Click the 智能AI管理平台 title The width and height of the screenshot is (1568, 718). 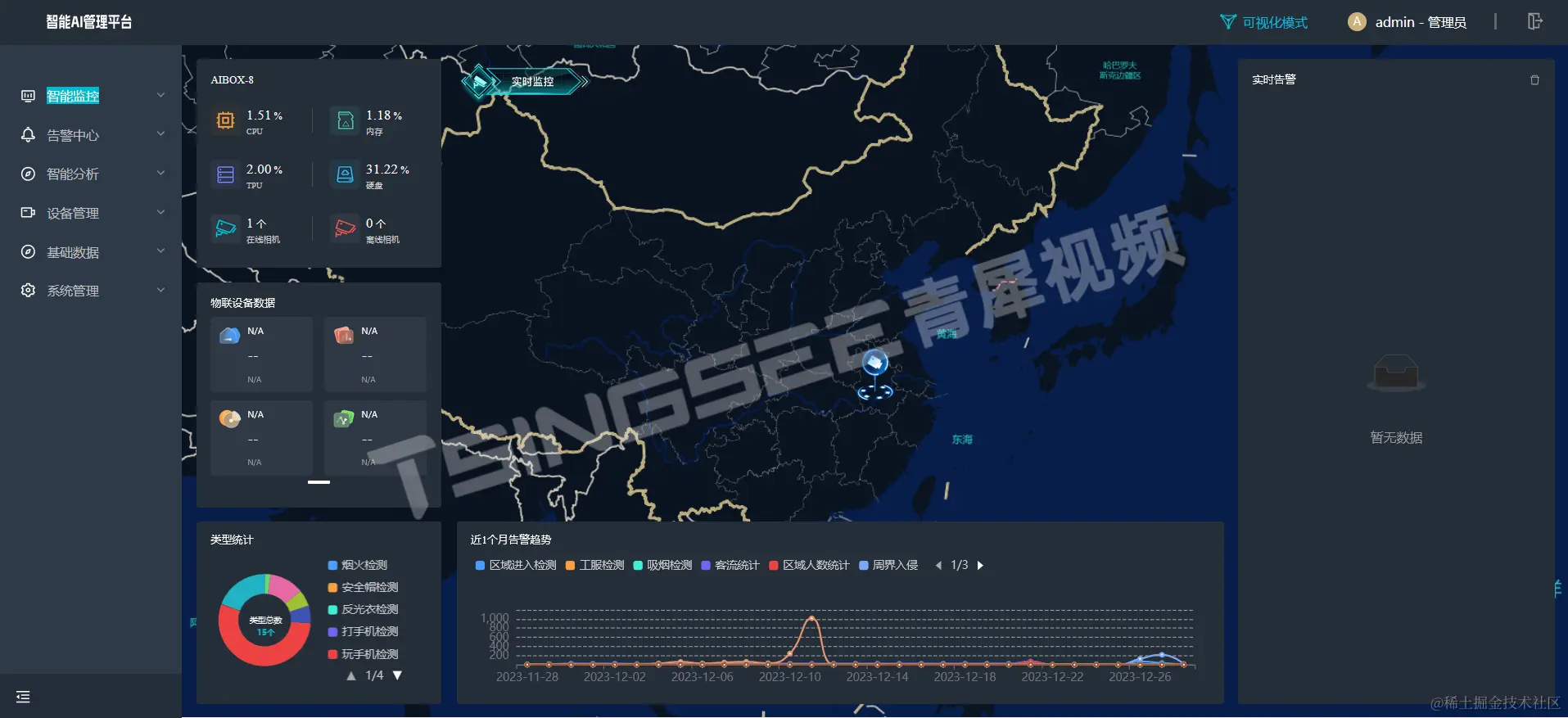click(x=89, y=22)
